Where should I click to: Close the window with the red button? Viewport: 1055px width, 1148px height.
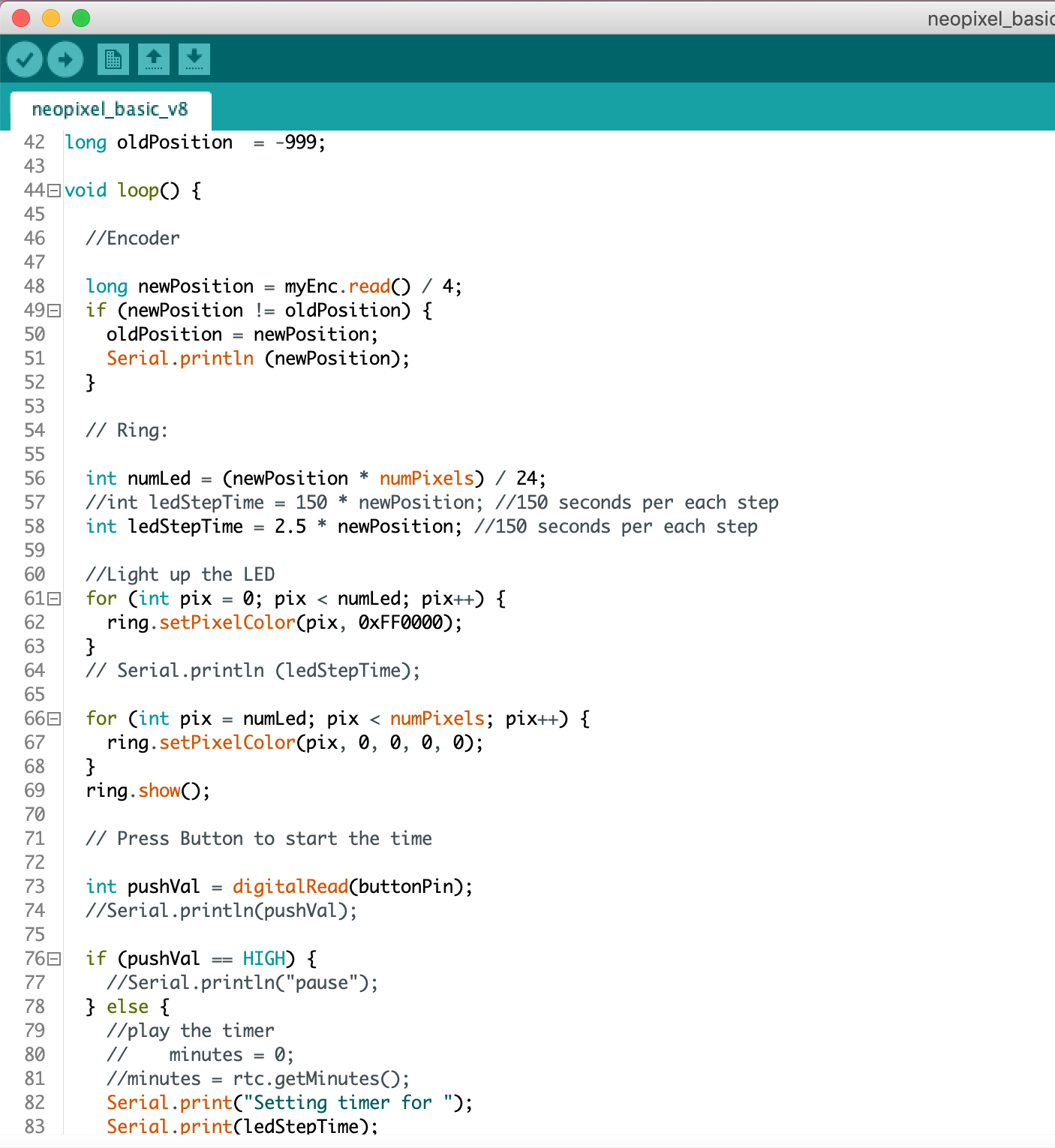pyautogui.click(x=21, y=18)
